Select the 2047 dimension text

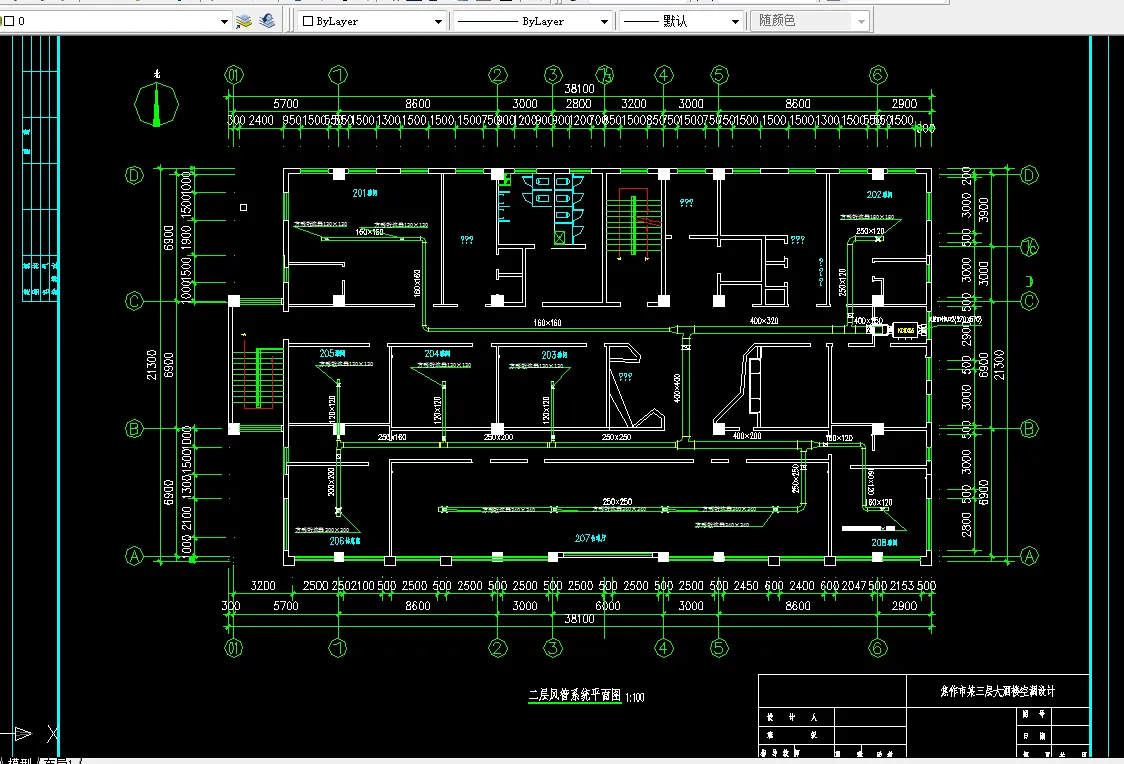(x=854, y=586)
